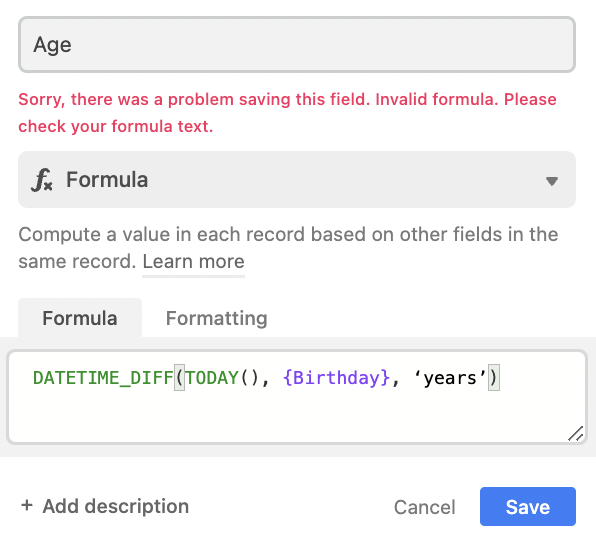Image resolution: width=596 pixels, height=542 pixels.
Task: Click the Add description text
Action: [x=116, y=506]
